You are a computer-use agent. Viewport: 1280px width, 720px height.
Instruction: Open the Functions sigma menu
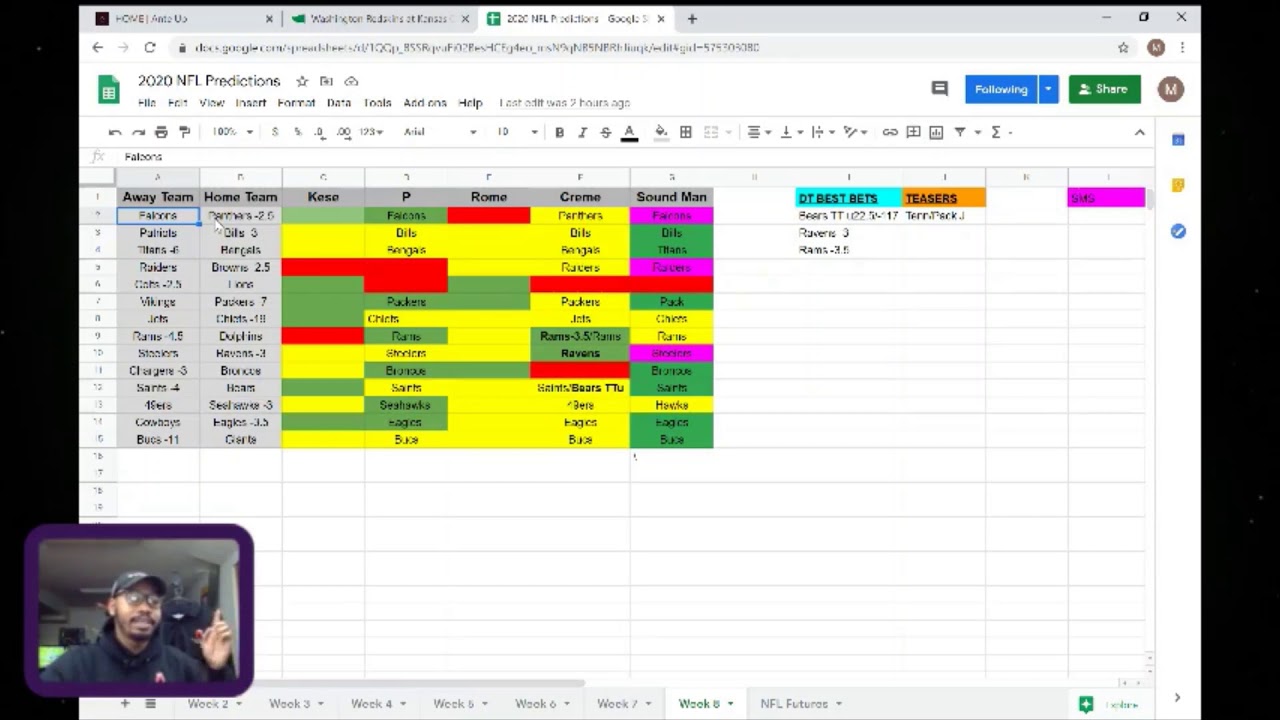[x=996, y=132]
